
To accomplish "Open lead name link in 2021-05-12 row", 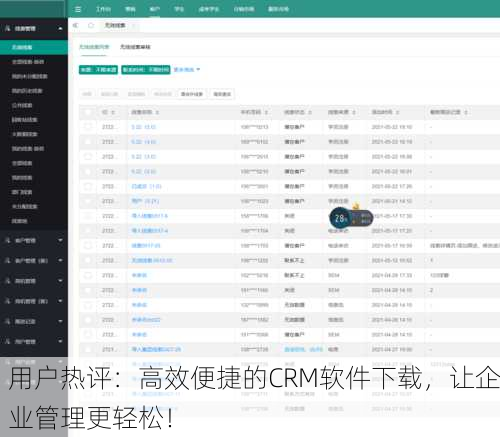I will click(152, 260).
